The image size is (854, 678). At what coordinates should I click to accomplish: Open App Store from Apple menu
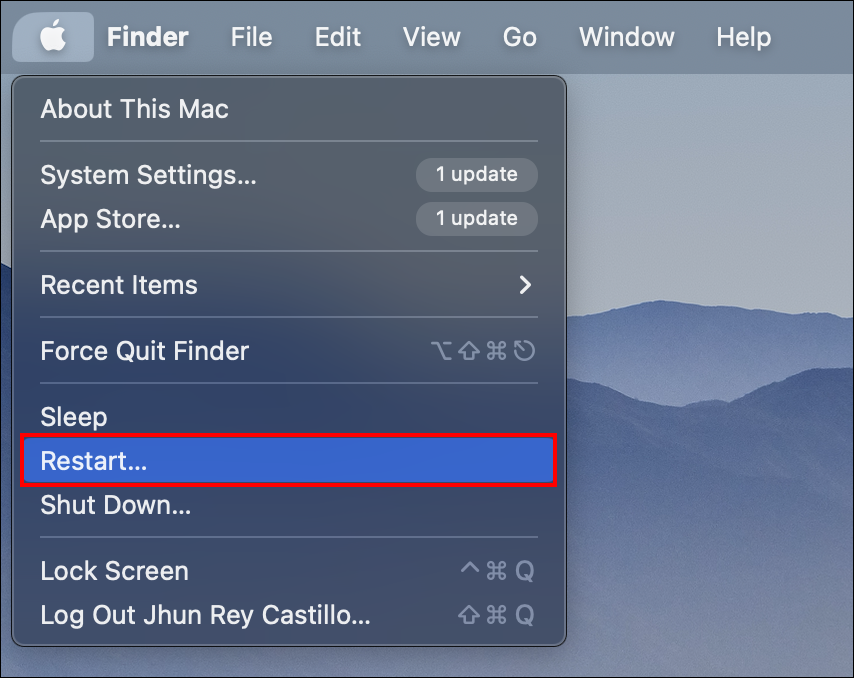point(289,219)
